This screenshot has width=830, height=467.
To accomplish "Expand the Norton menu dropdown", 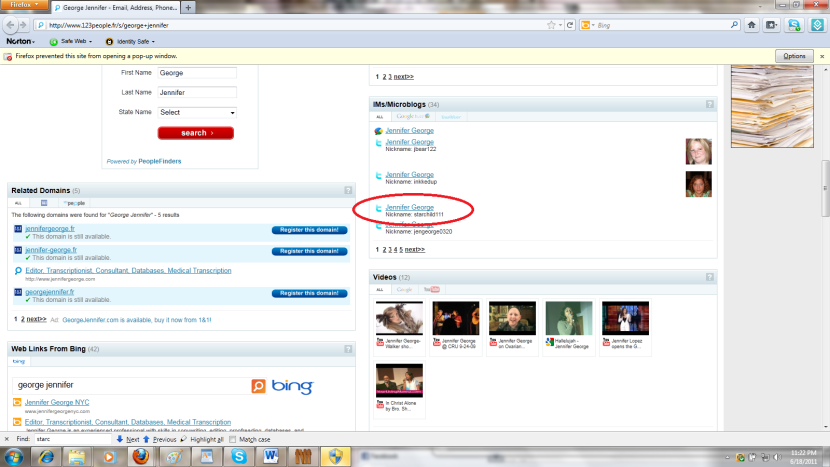I will click(x=21, y=42).
